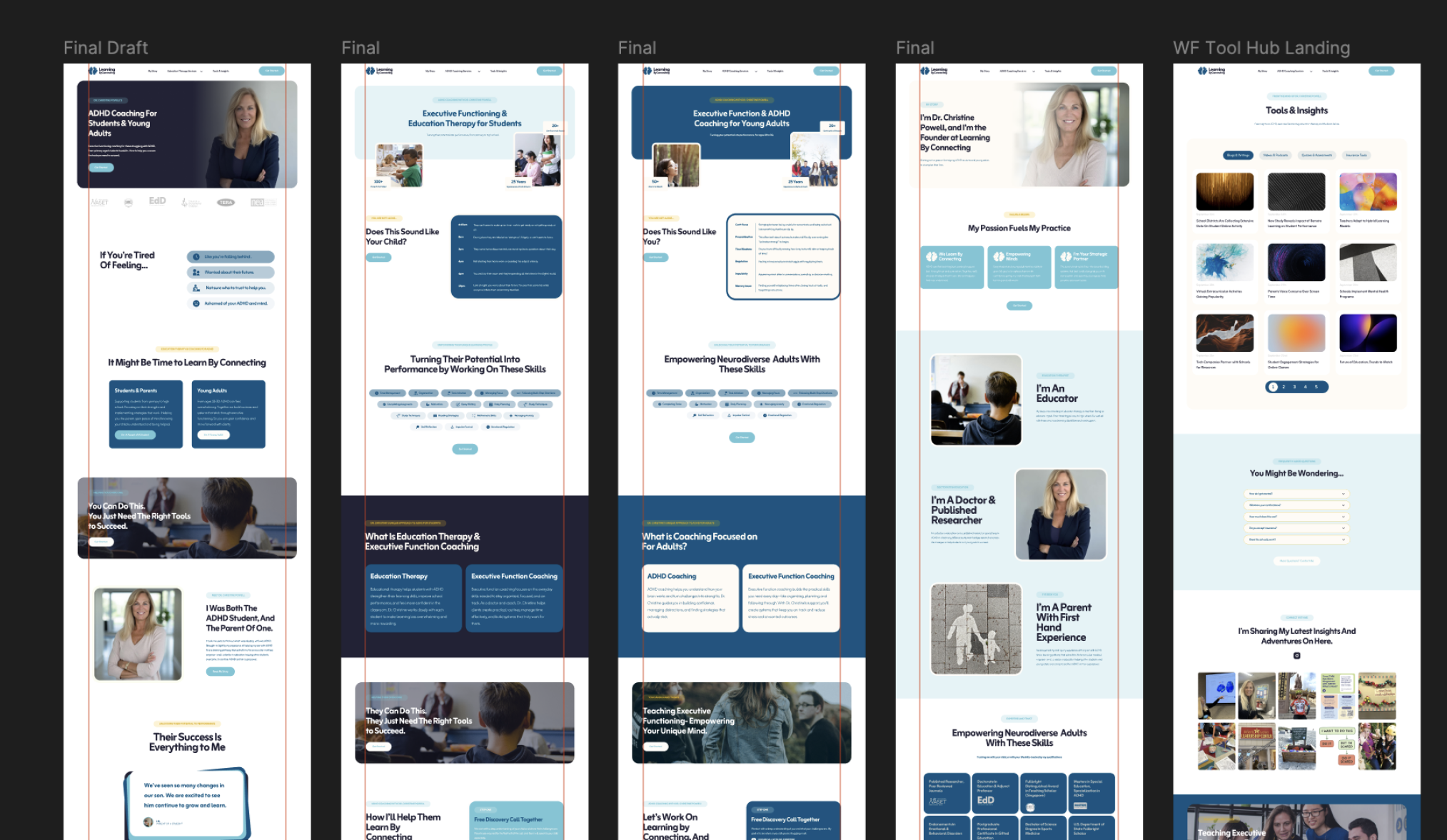Expand the 'Do you accept insurance?' question

point(1296,528)
